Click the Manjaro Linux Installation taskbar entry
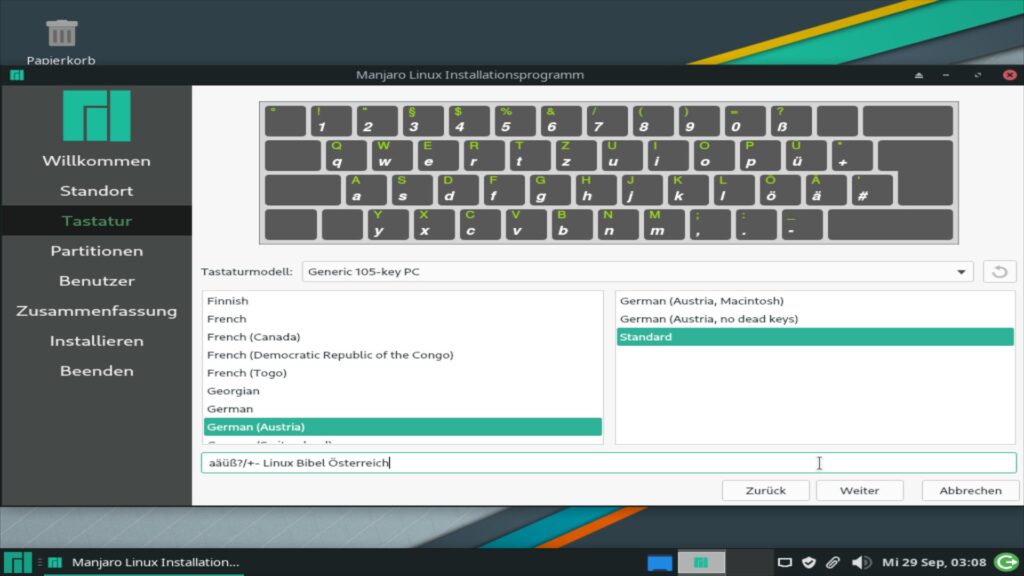The image size is (1024, 576). pyautogui.click(x=144, y=562)
